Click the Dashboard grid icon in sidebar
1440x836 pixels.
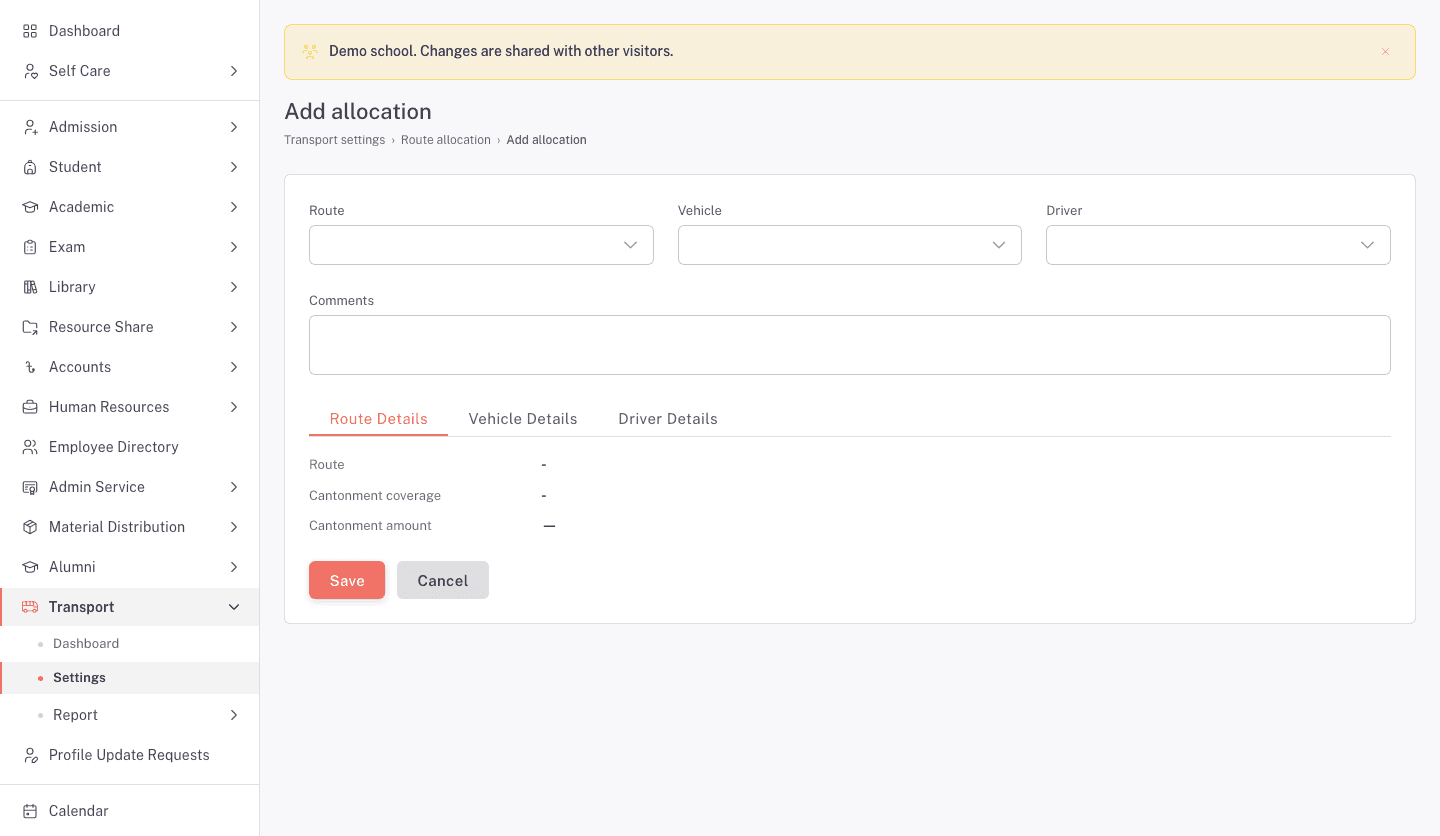tap(30, 31)
